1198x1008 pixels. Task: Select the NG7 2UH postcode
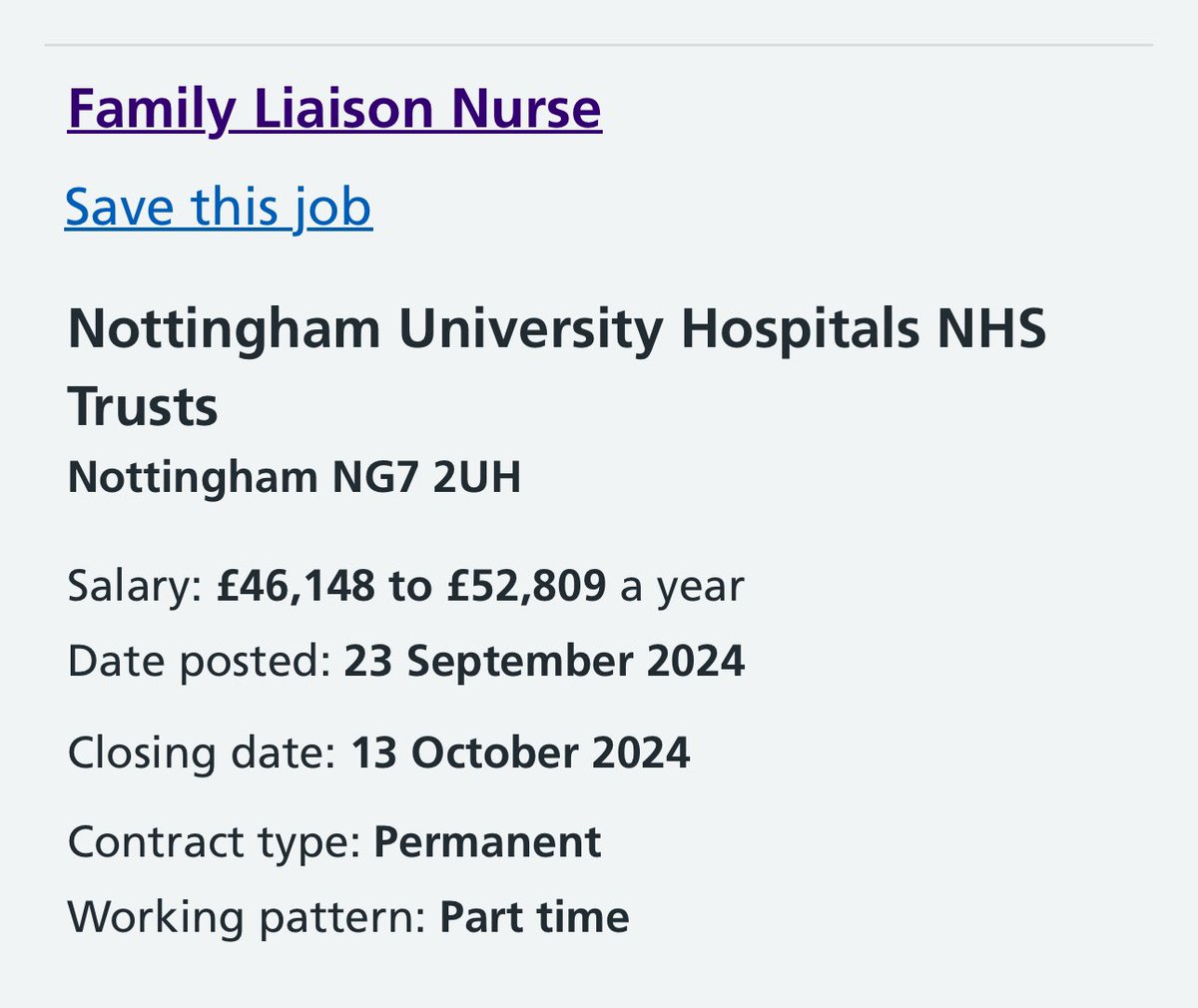426,478
